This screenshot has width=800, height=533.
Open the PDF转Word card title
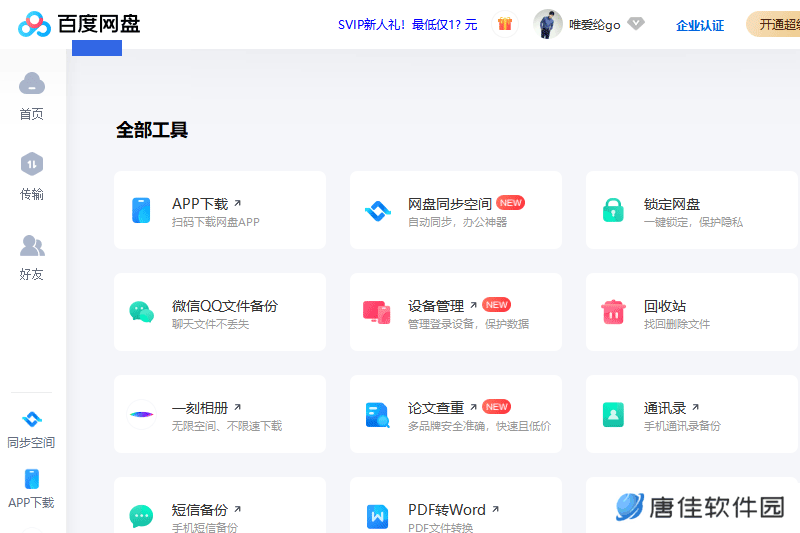(447, 510)
